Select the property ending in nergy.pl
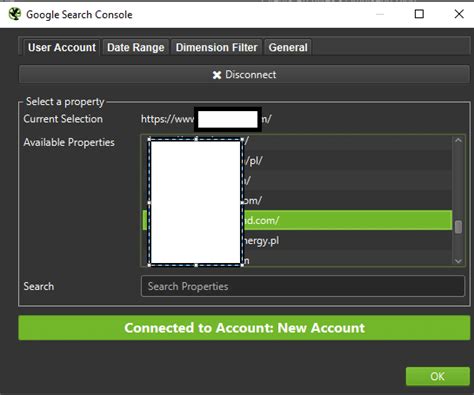This screenshot has width=474, height=395. pyautogui.click(x=297, y=240)
